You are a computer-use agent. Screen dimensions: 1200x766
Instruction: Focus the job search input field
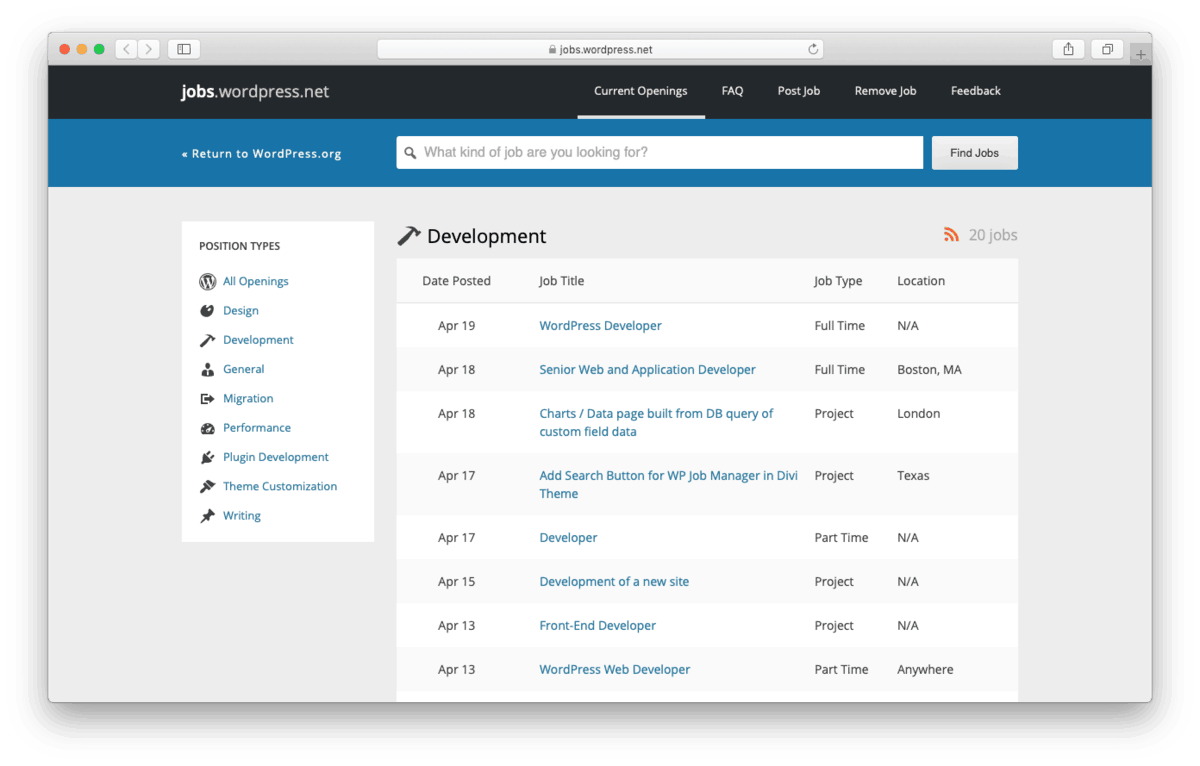660,153
